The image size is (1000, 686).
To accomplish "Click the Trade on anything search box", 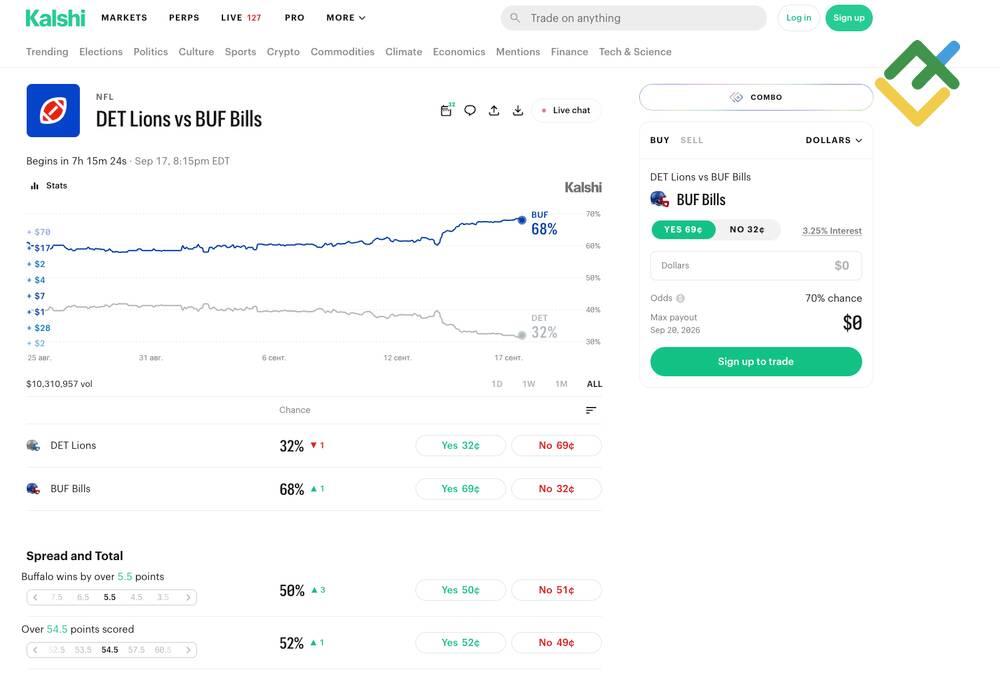I will 633,18.
